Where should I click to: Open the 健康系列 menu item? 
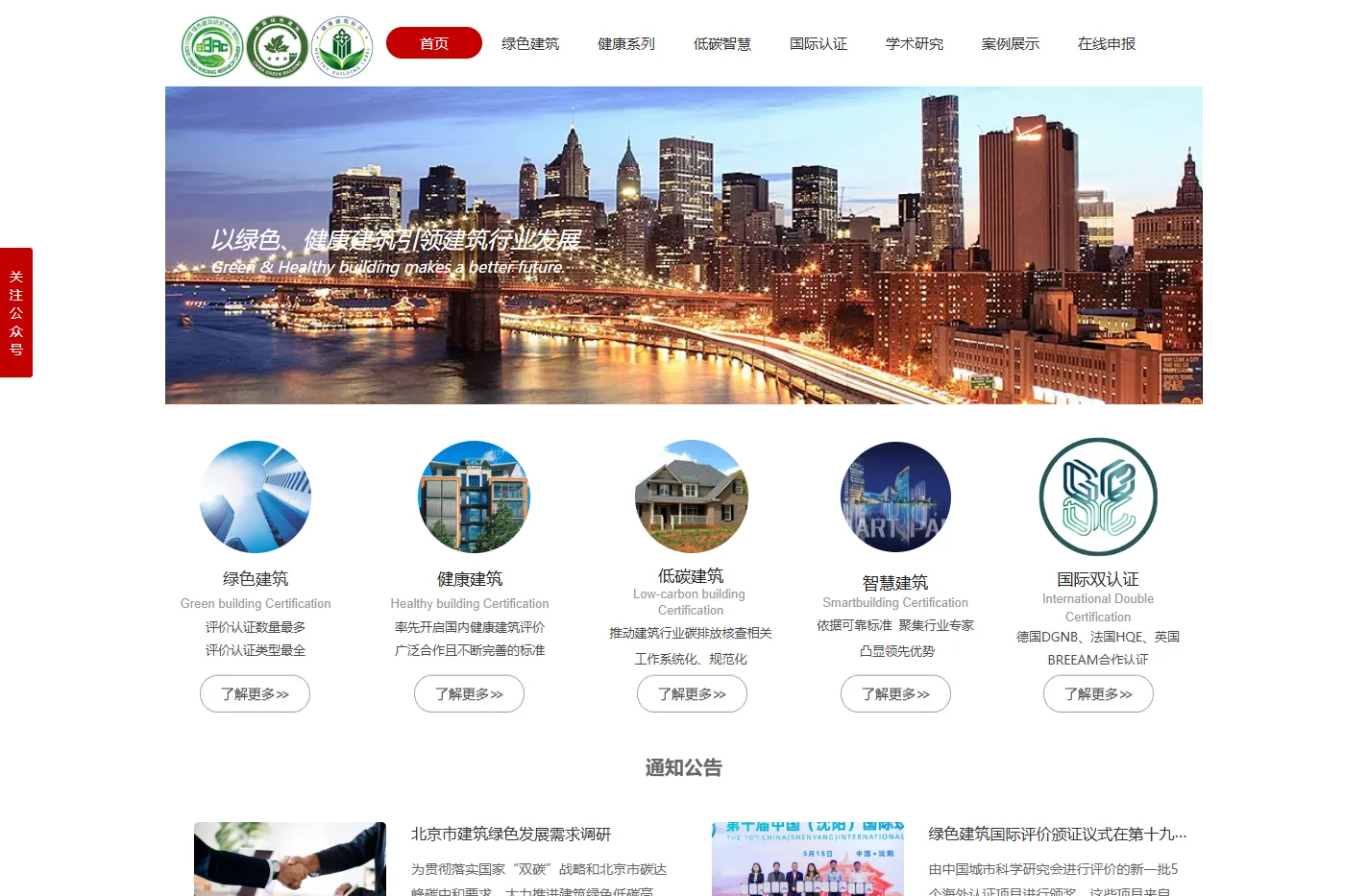[626, 43]
